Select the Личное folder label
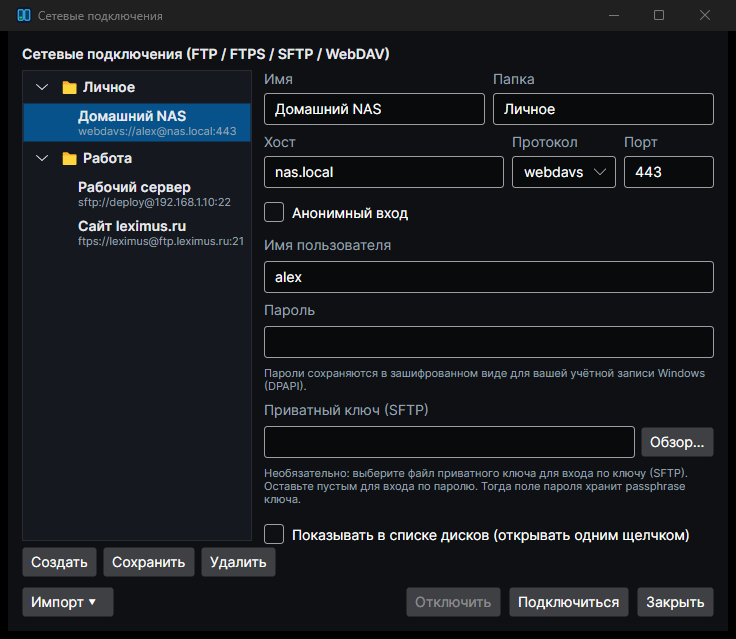This screenshot has width=736, height=639. click(109, 87)
